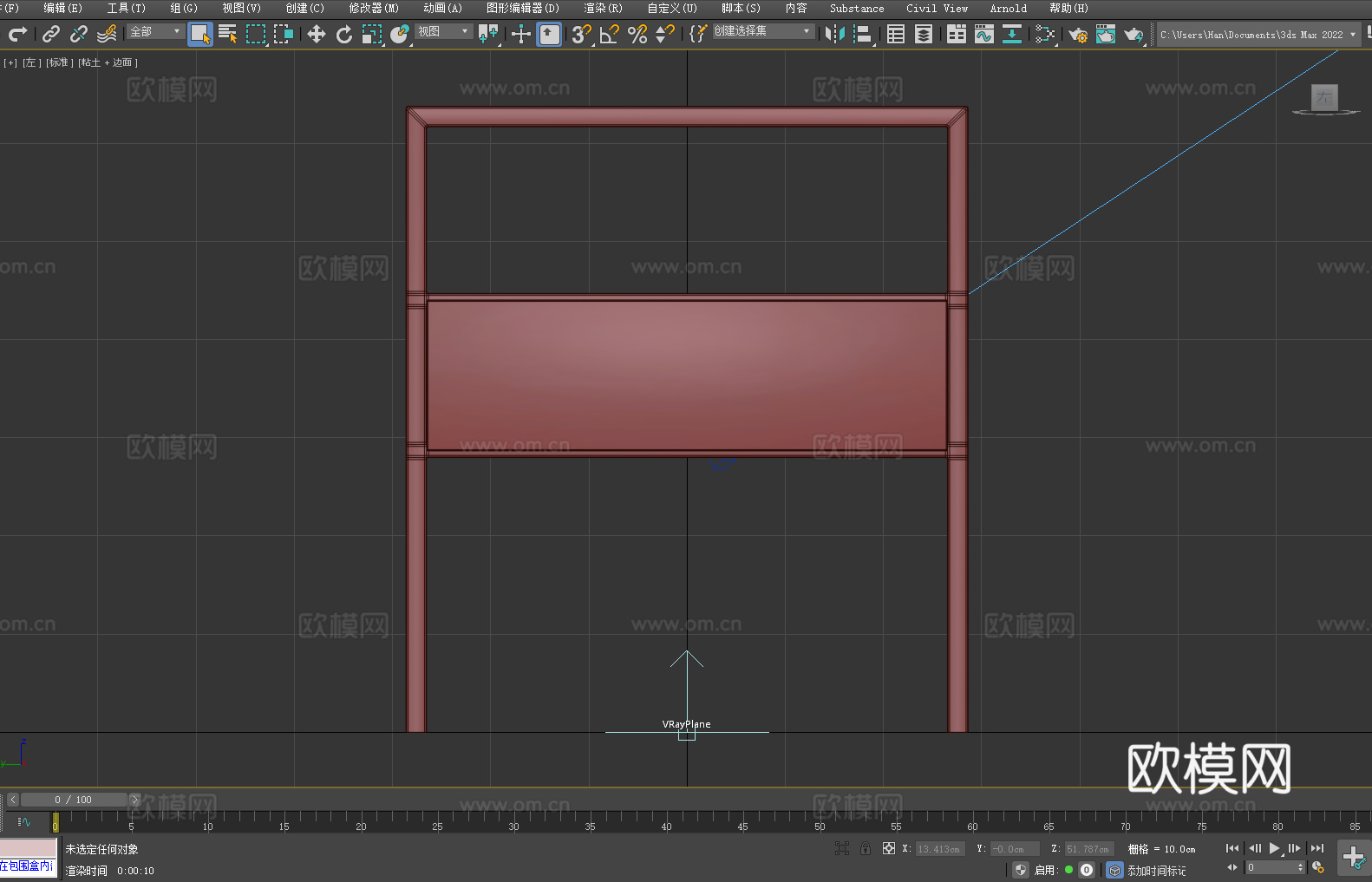Image resolution: width=1372 pixels, height=882 pixels.
Task: Show the Ribbon toggle icon
Action: [x=957, y=35]
